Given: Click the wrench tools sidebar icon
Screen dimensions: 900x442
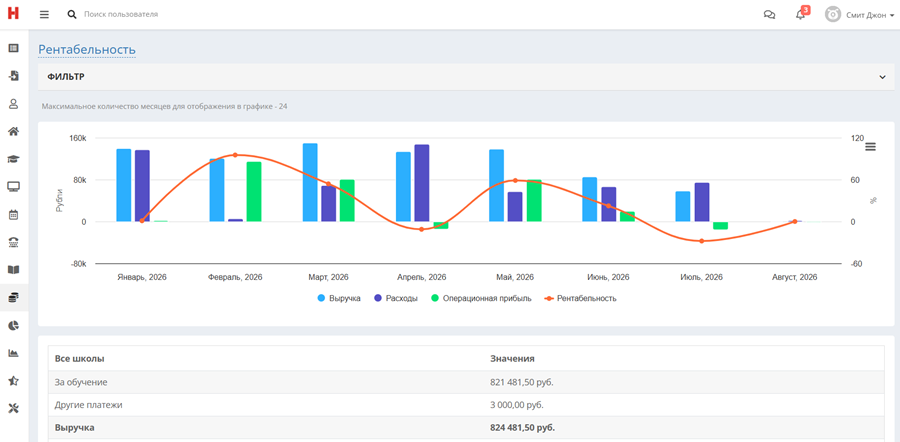Looking at the screenshot, I should coord(14,409).
